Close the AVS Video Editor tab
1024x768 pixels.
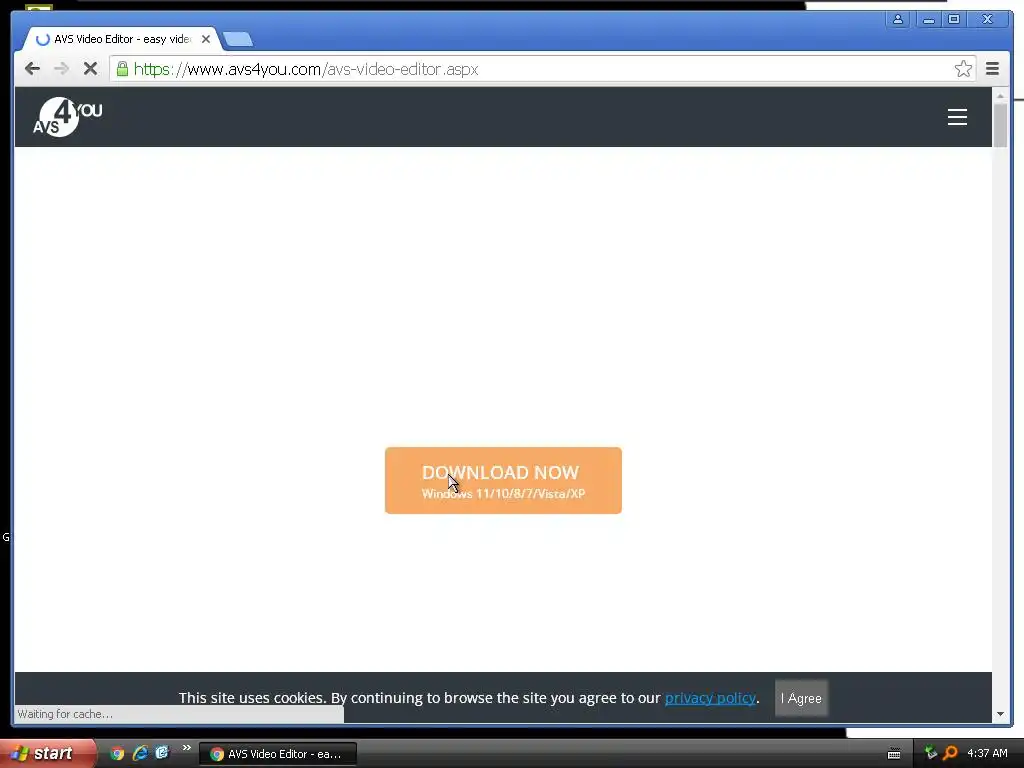(206, 39)
